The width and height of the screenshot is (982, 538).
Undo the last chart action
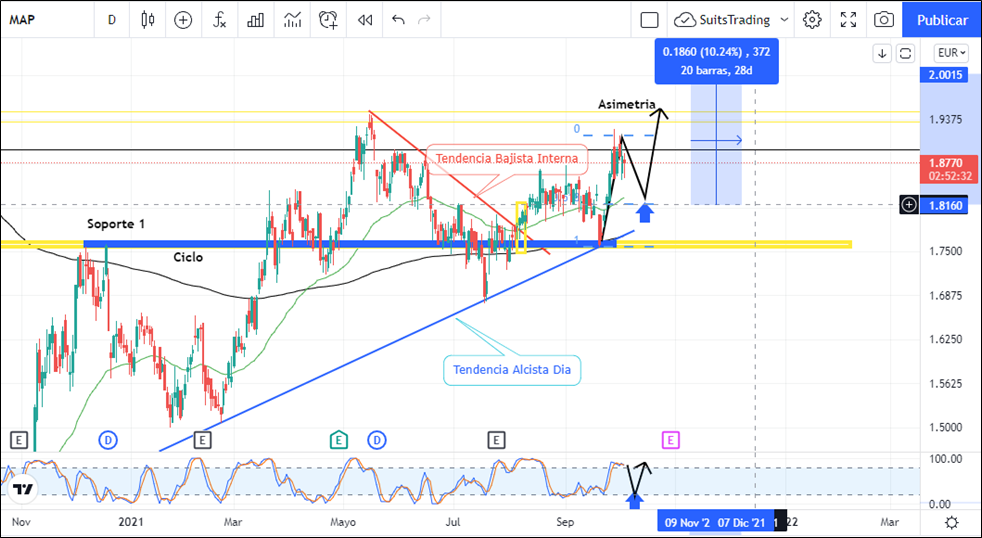click(x=398, y=19)
